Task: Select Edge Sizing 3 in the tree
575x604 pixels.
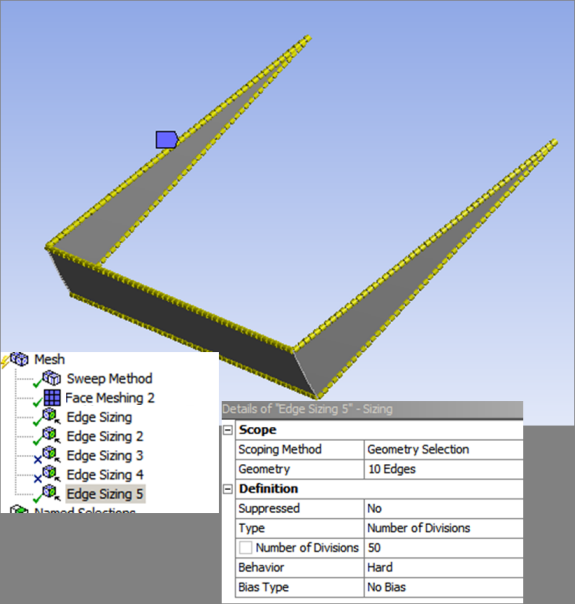Action: click(105, 456)
